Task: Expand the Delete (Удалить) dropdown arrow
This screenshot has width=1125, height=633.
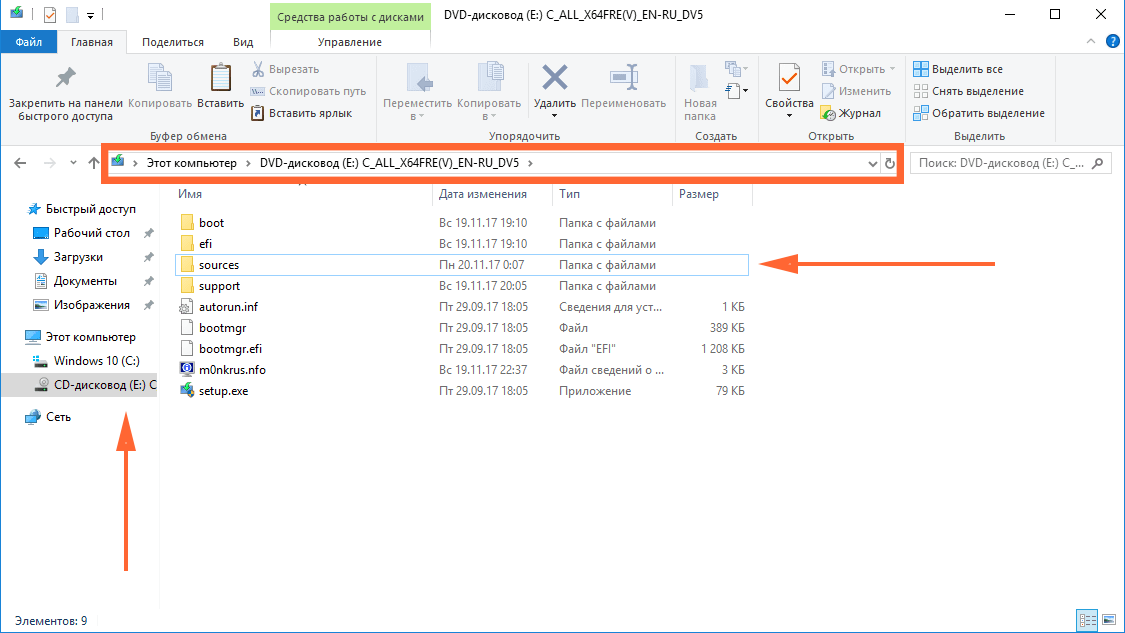Action: [x=555, y=116]
